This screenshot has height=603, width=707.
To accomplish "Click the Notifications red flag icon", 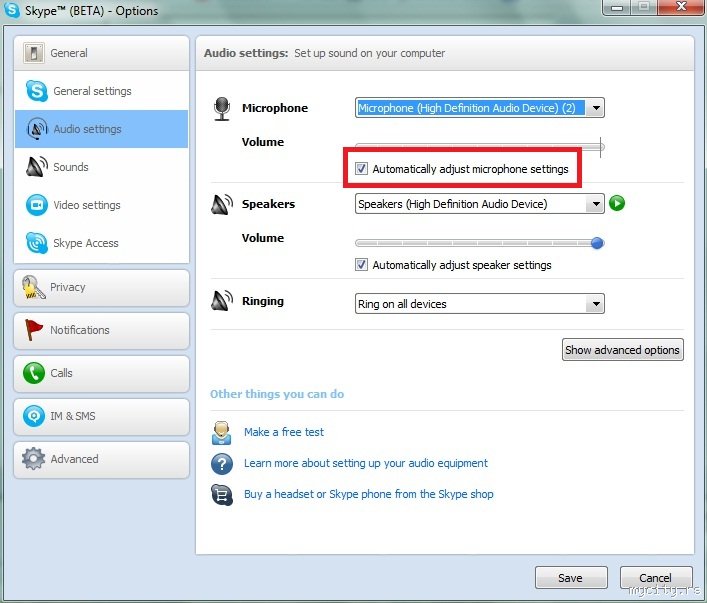I will [33, 330].
